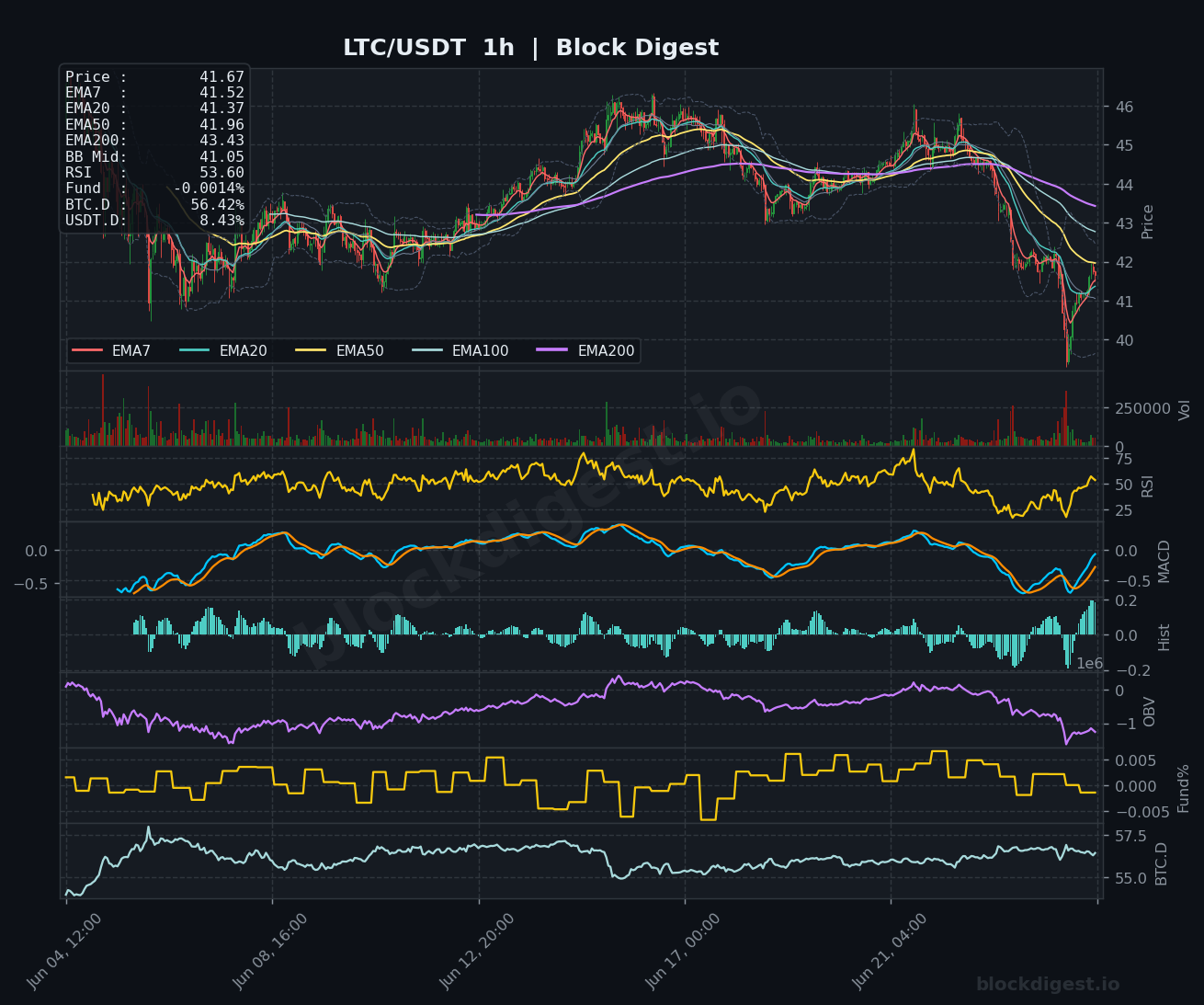This screenshot has height=1005, width=1204.
Task: Click the 40 price axis tick
Action: point(1124,340)
